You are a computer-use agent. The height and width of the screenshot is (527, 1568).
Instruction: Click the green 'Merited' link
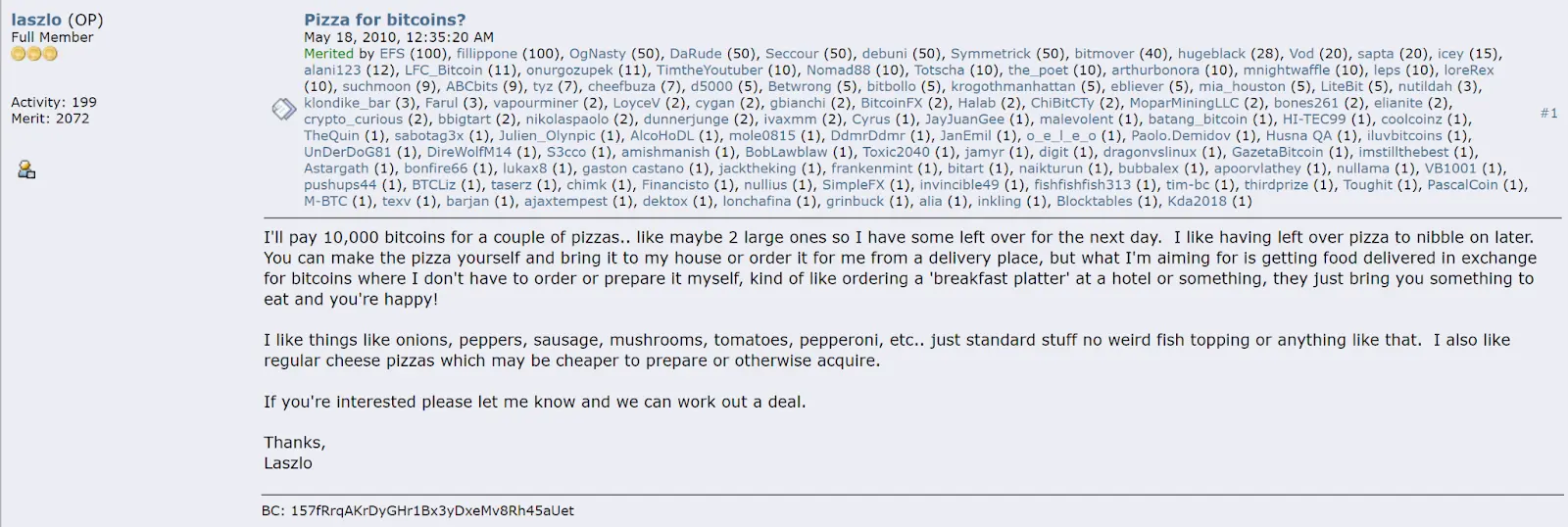pos(328,54)
